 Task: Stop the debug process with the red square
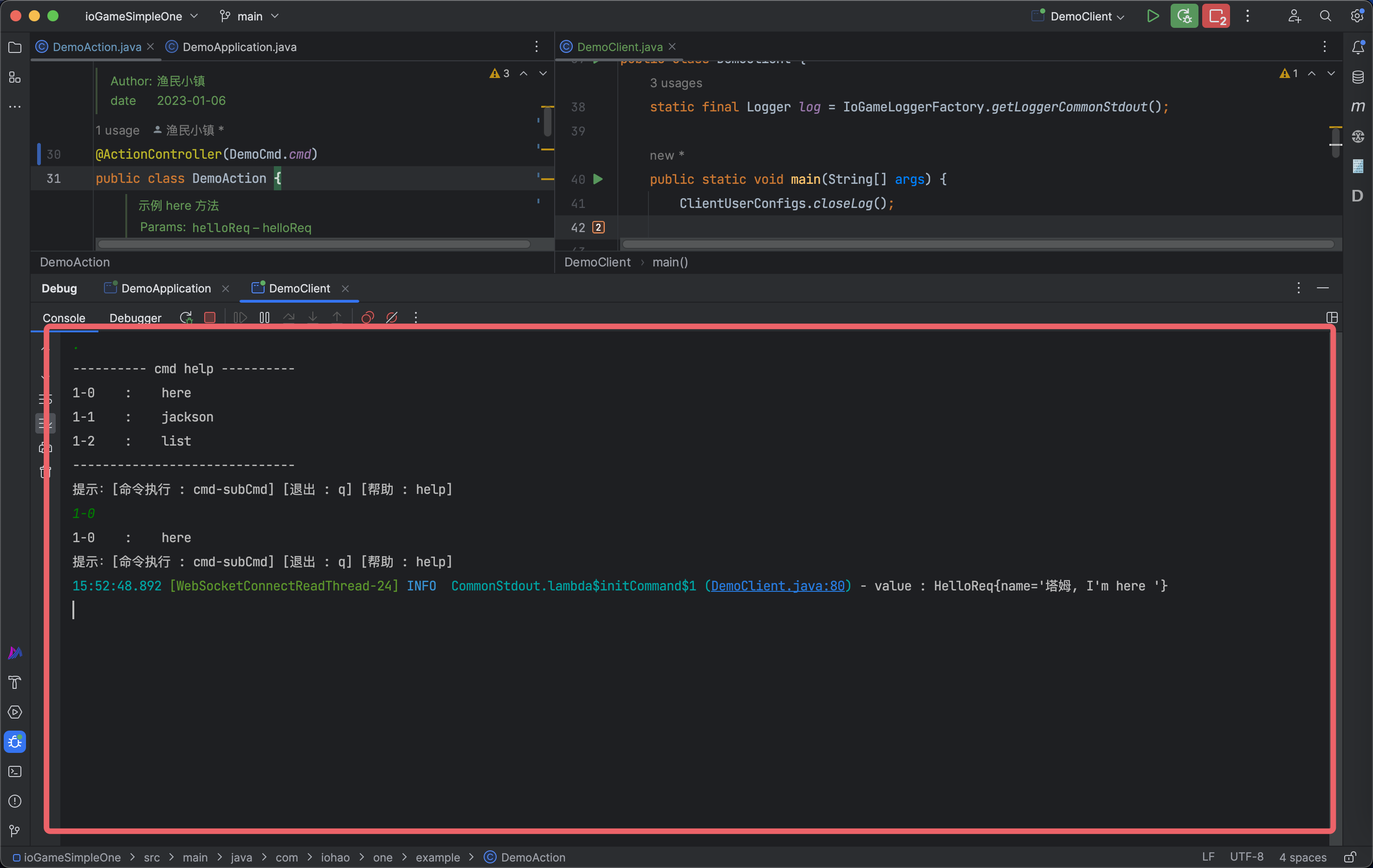point(210,317)
